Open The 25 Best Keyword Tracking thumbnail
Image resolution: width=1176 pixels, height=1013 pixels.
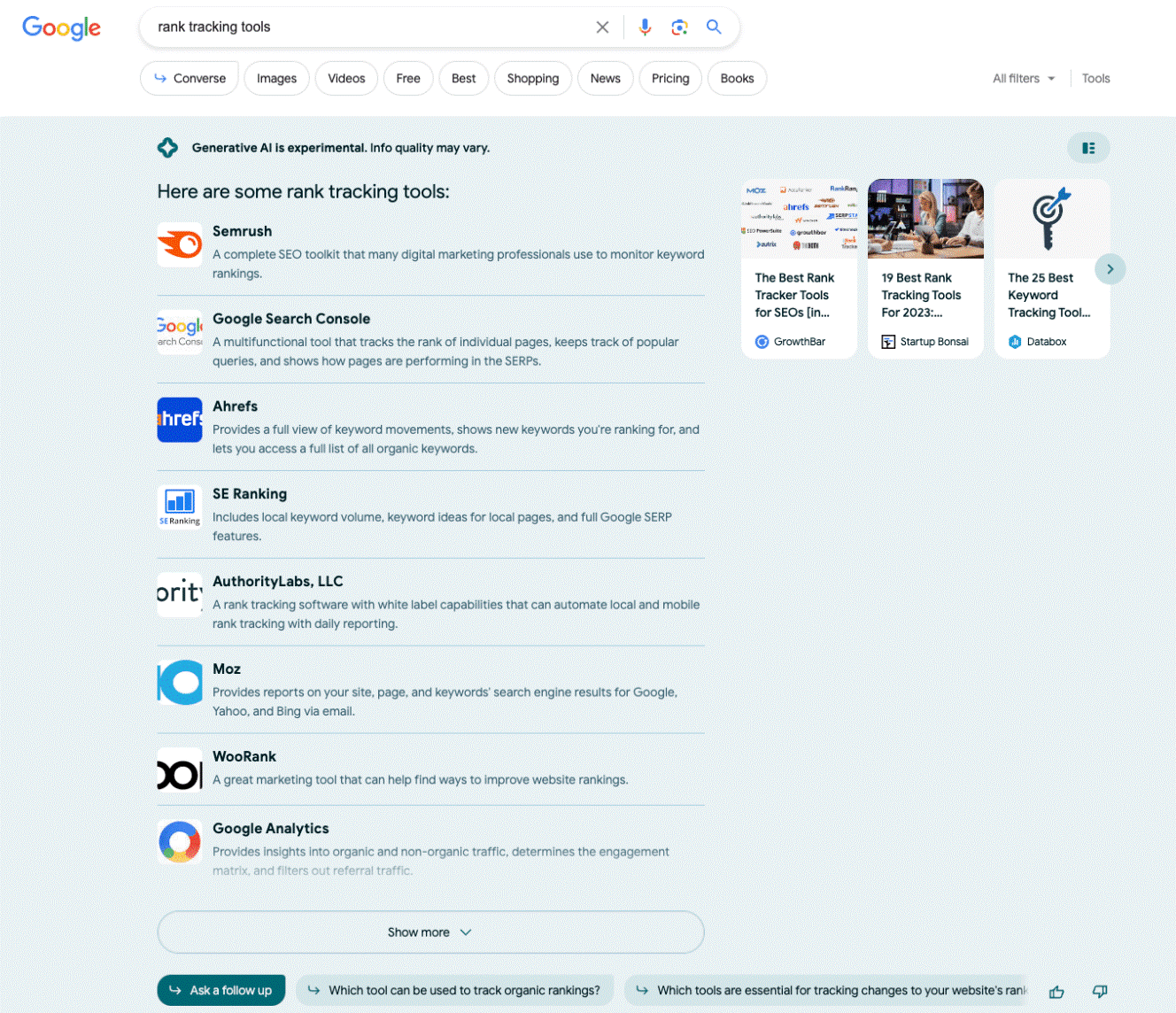click(1052, 219)
